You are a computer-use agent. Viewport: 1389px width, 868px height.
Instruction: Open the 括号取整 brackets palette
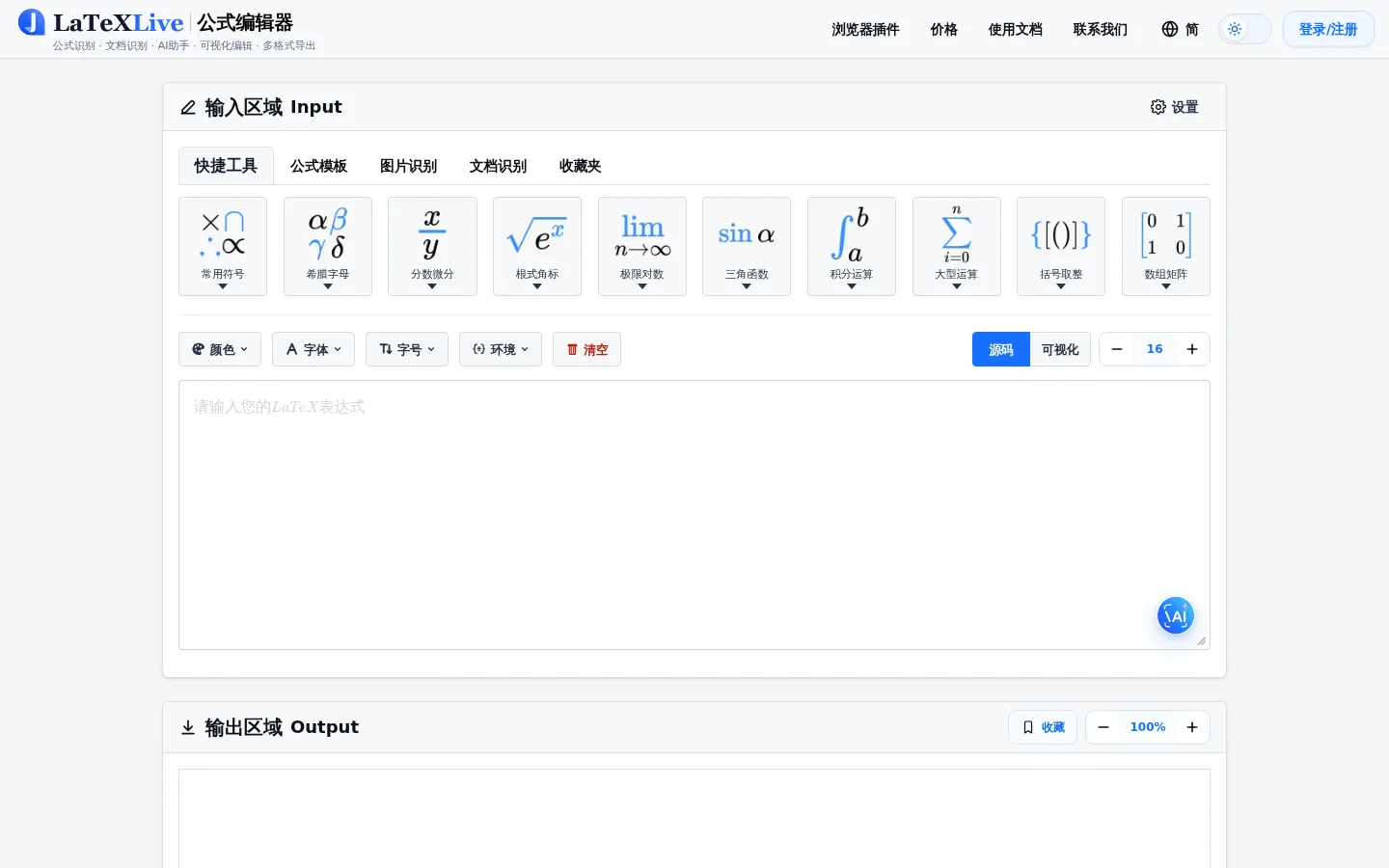pos(1061,246)
